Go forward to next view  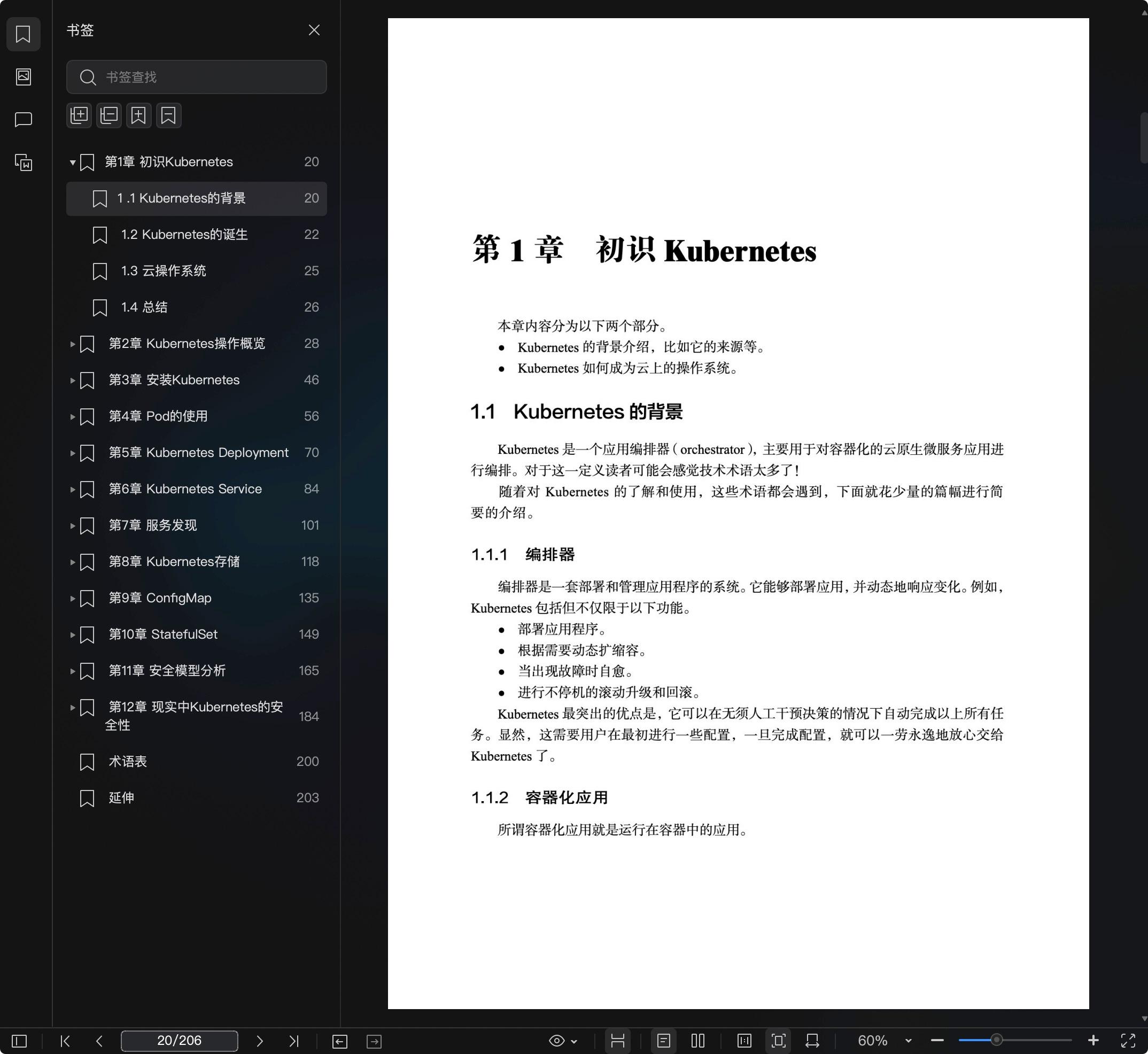374,1041
